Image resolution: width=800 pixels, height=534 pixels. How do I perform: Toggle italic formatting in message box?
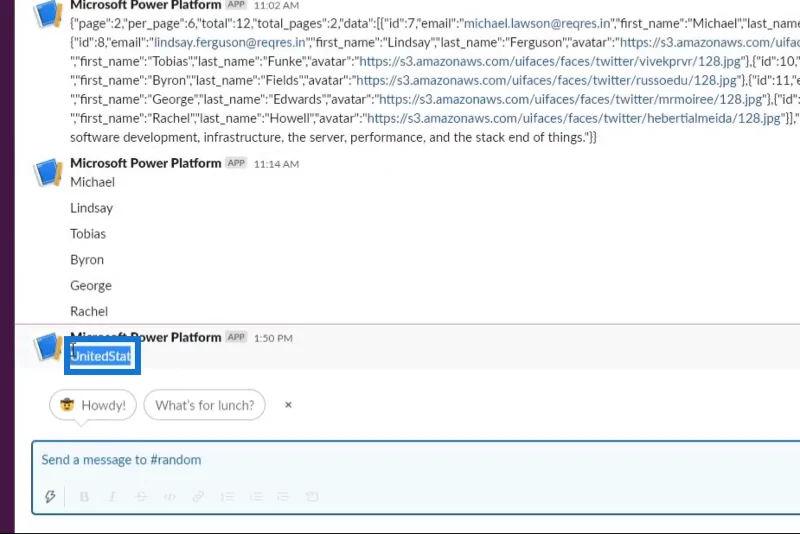112,496
